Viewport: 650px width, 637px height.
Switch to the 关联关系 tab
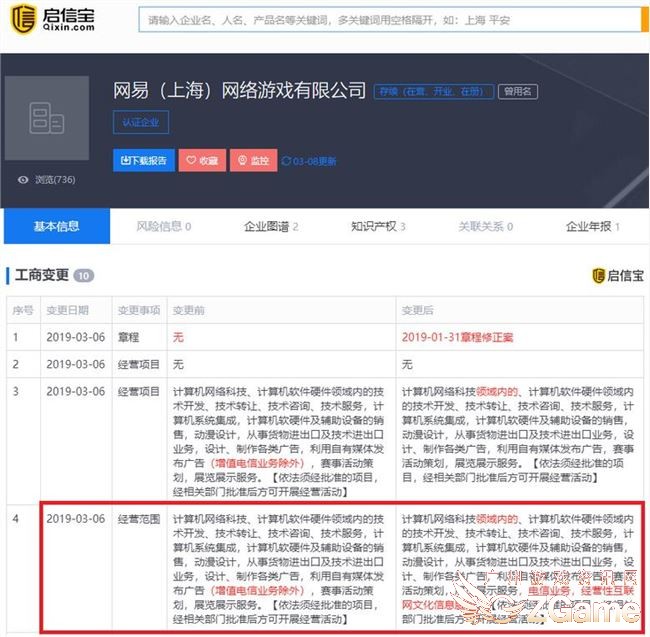[x=485, y=226]
